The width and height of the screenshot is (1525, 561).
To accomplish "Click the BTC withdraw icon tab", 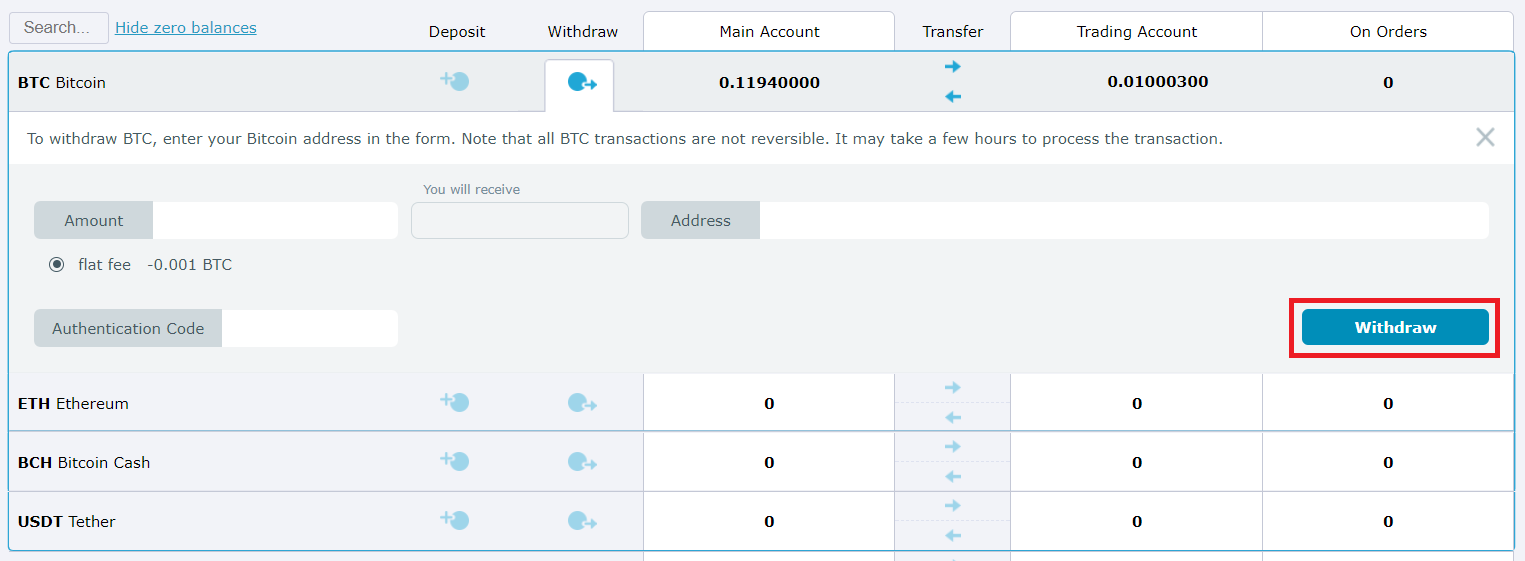I will click(x=581, y=83).
